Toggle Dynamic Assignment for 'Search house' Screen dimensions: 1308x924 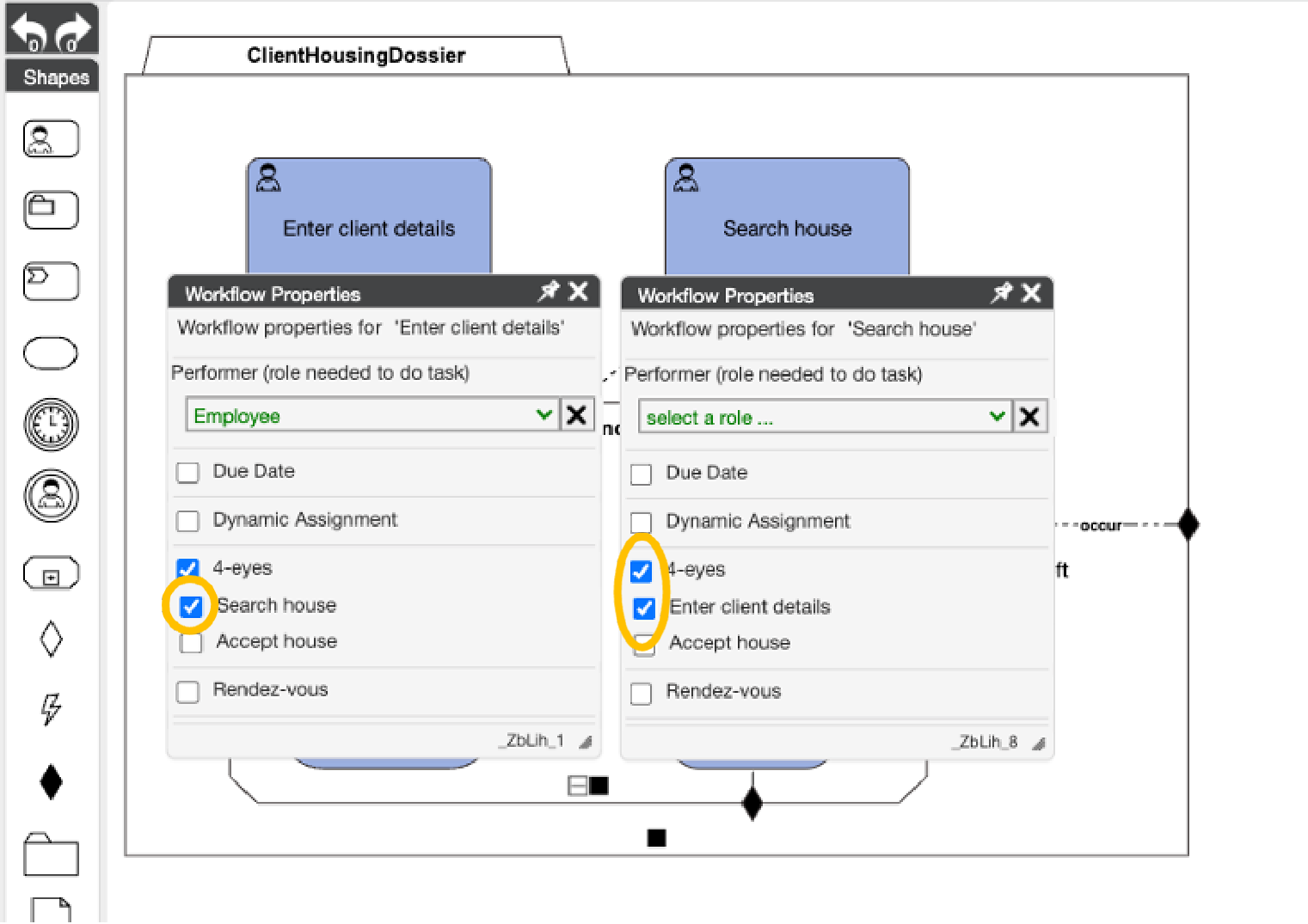pos(641,523)
